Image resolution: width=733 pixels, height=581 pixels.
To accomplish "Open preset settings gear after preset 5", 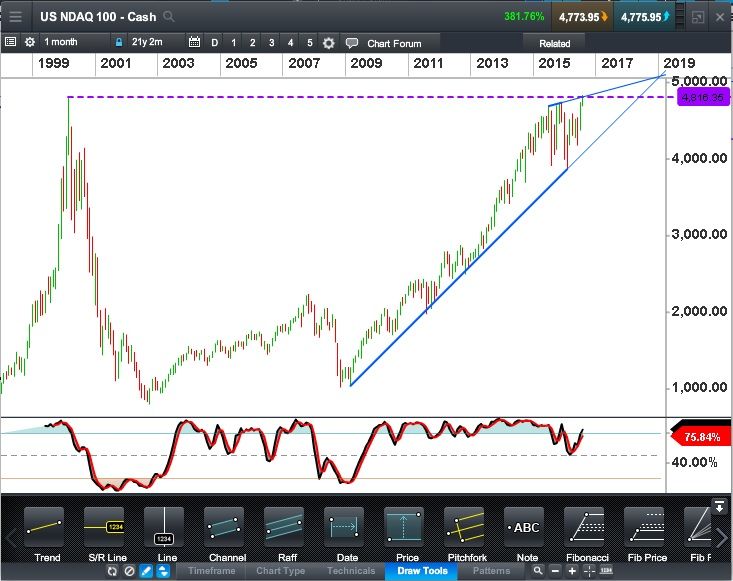I will pos(329,43).
